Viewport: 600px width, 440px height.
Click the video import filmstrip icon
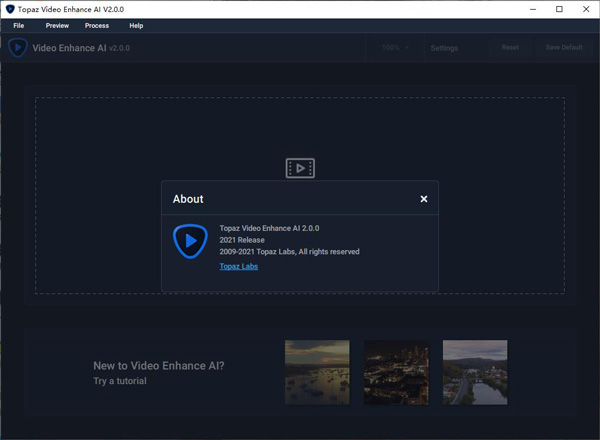[x=300, y=168]
